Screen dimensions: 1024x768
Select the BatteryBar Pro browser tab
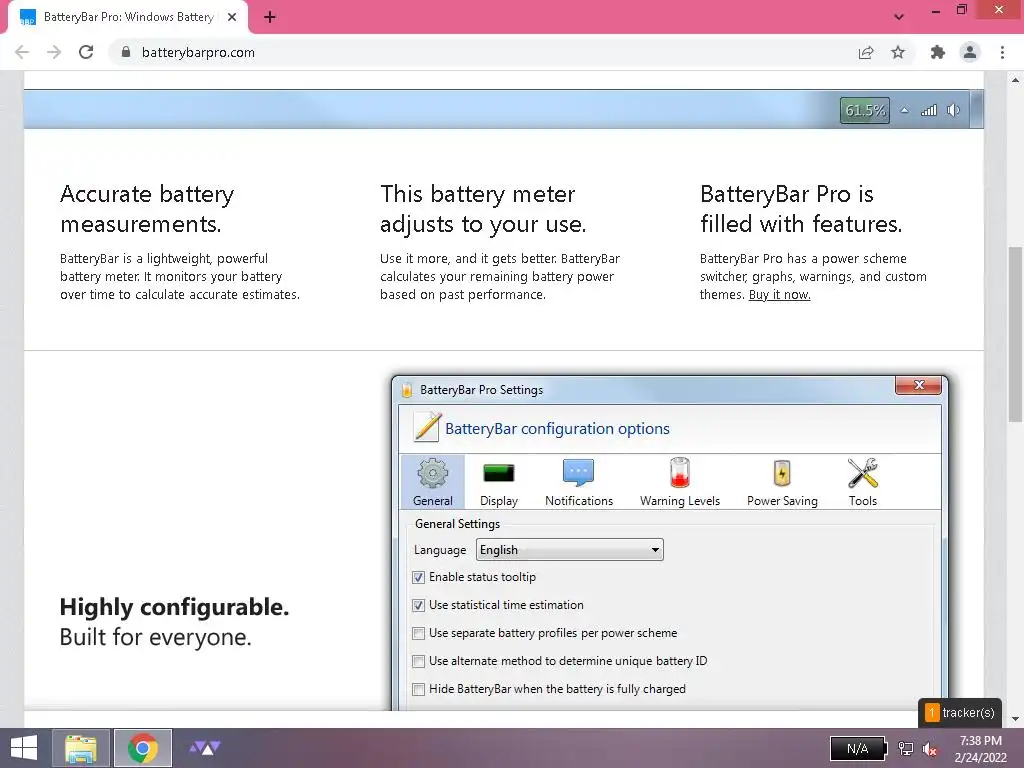click(128, 17)
